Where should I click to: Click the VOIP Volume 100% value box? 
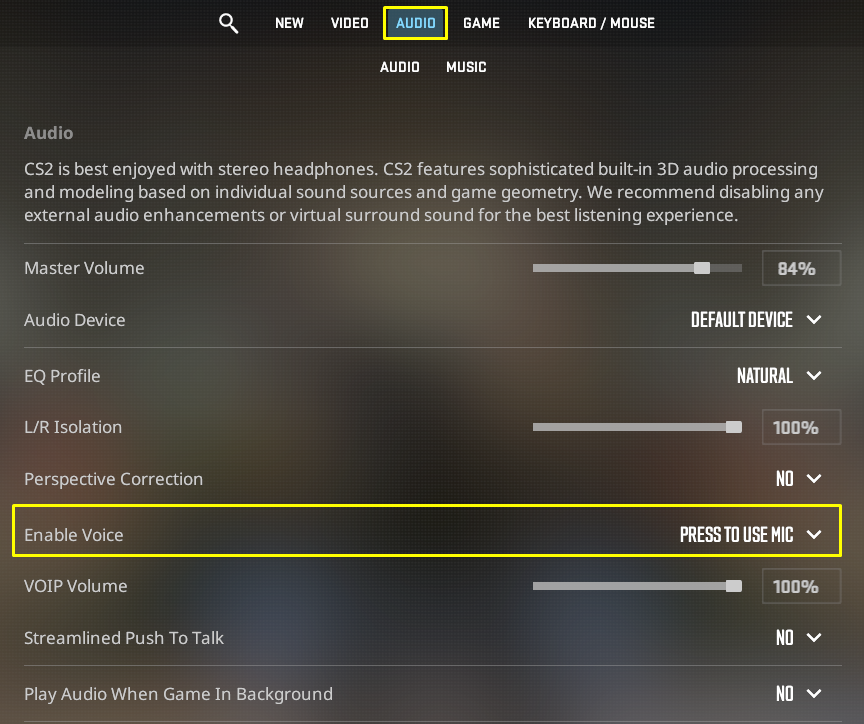tap(801, 586)
